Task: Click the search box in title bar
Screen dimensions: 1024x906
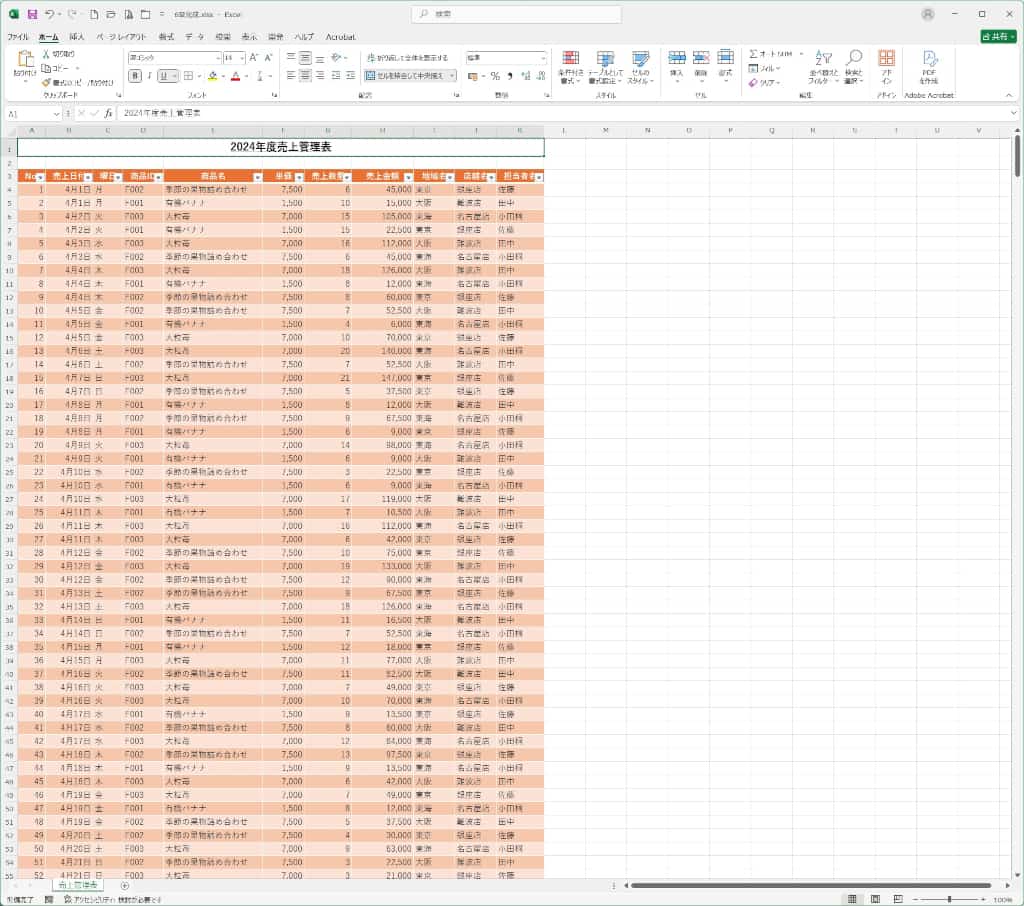Action: (516, 14)
